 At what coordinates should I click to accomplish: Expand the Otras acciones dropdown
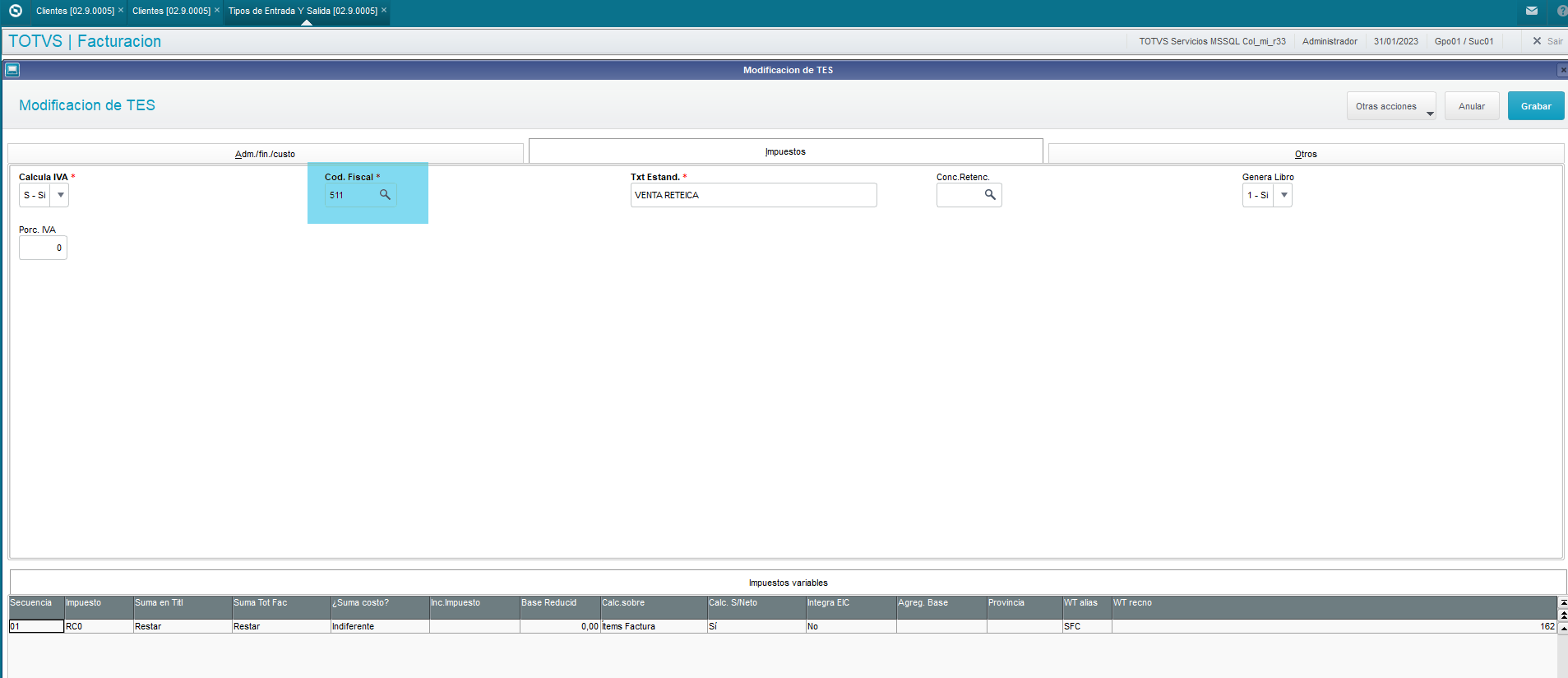point(1391,106)
